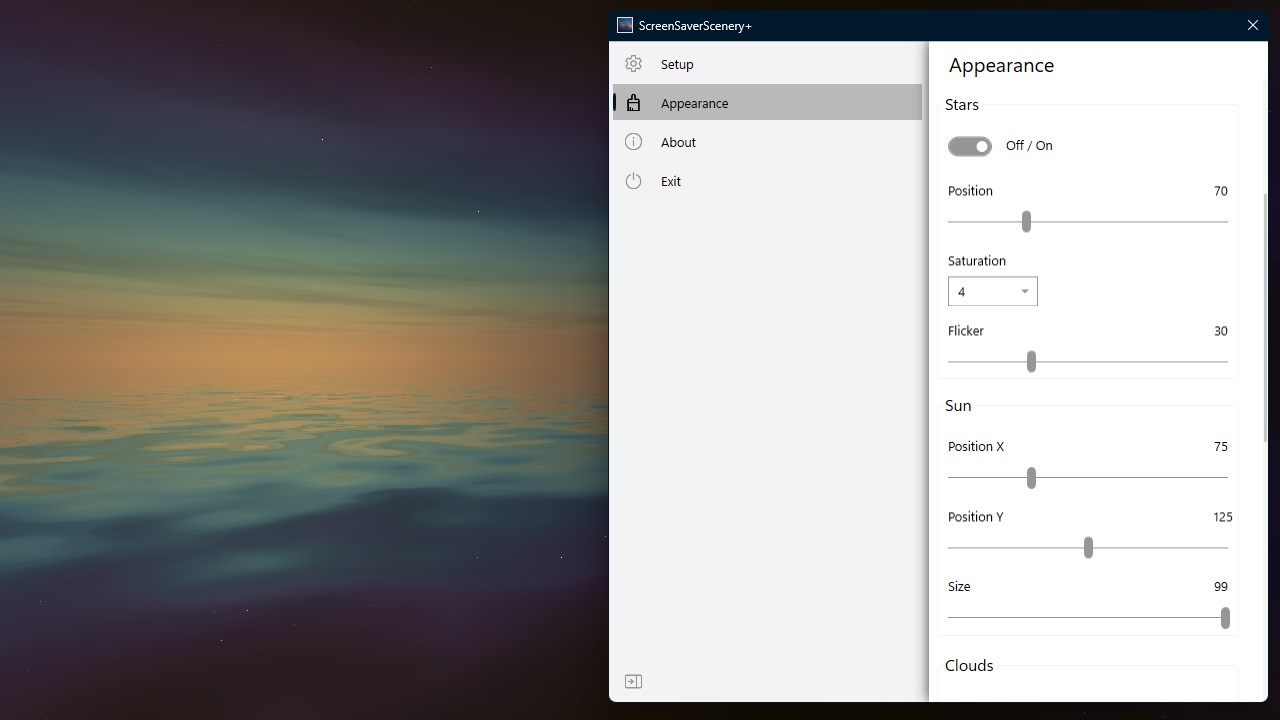The image size is (1280, 720).
Task: Click the Stars Position value "70"
Action: [1220, 191]
